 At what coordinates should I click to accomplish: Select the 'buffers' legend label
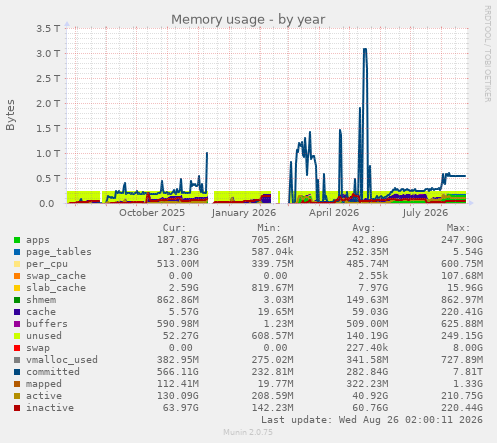[x=47, y=324]
